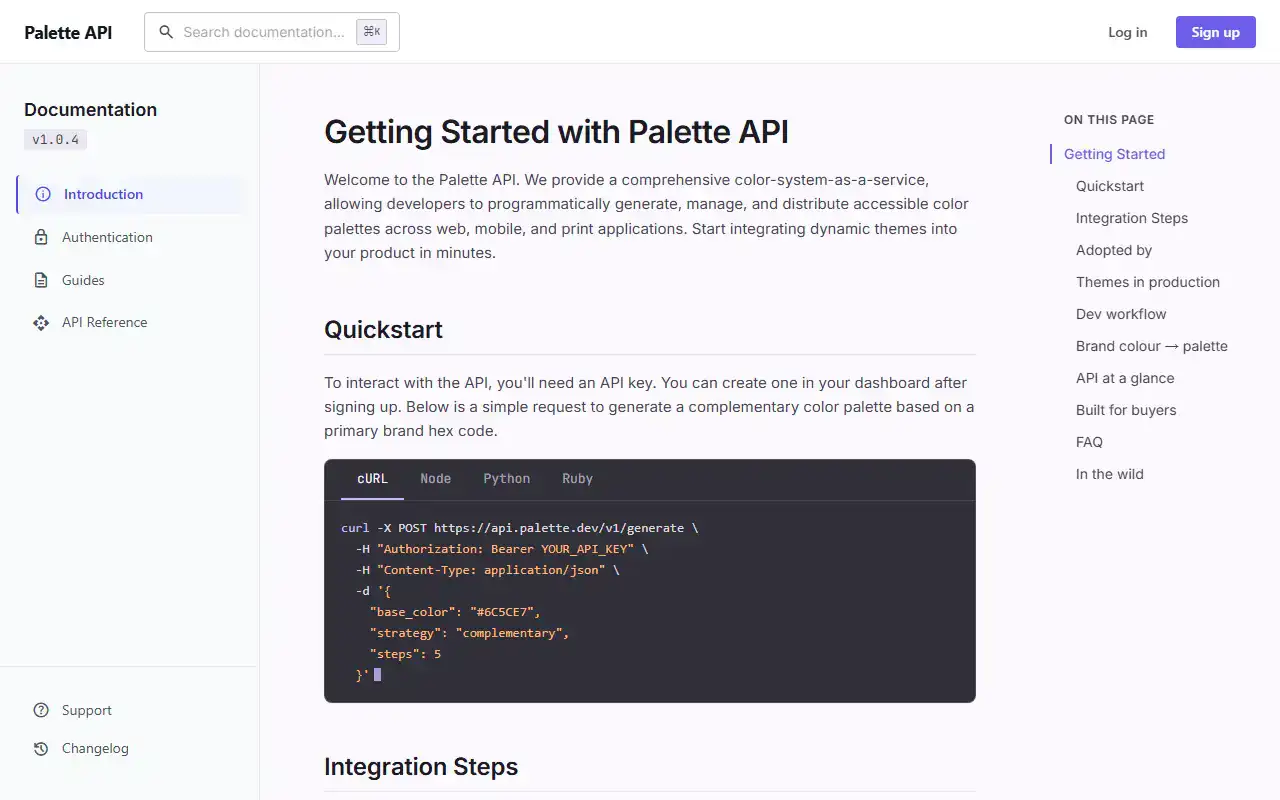1280x800 pixels.
Task: Click the Getting Started with Palette API title
Action: 557,132
